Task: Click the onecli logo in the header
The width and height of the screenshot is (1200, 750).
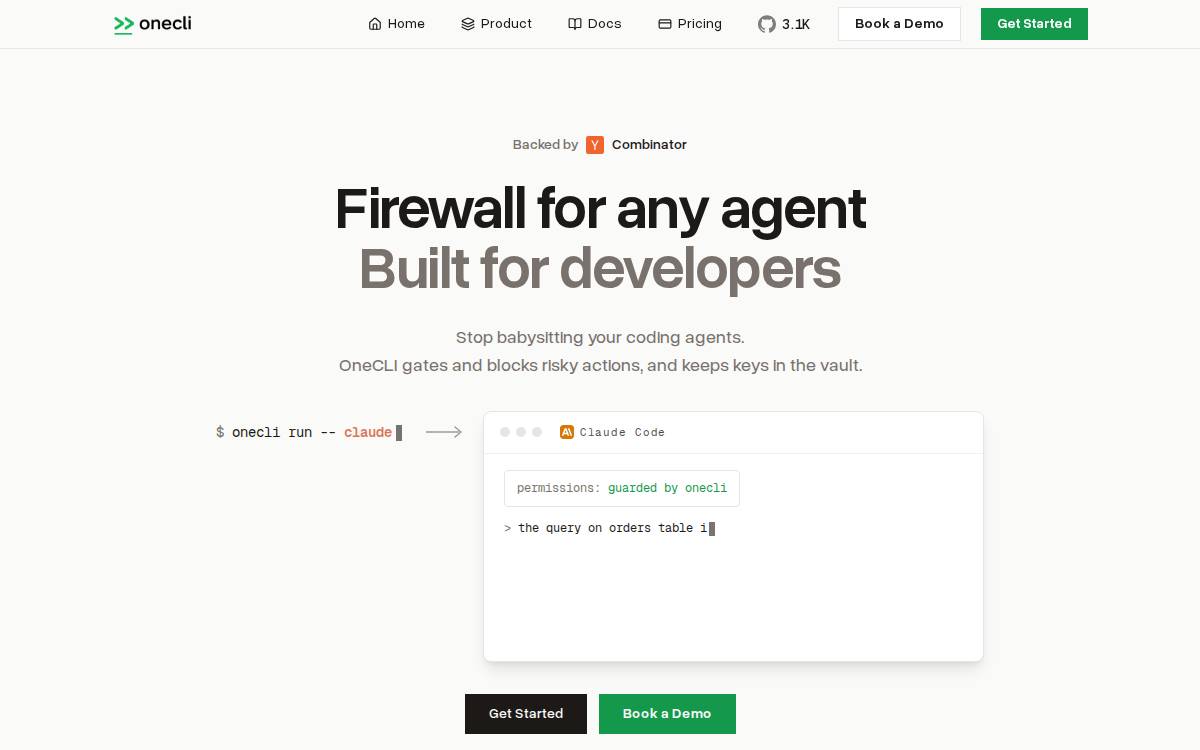Action: [153, 24]
